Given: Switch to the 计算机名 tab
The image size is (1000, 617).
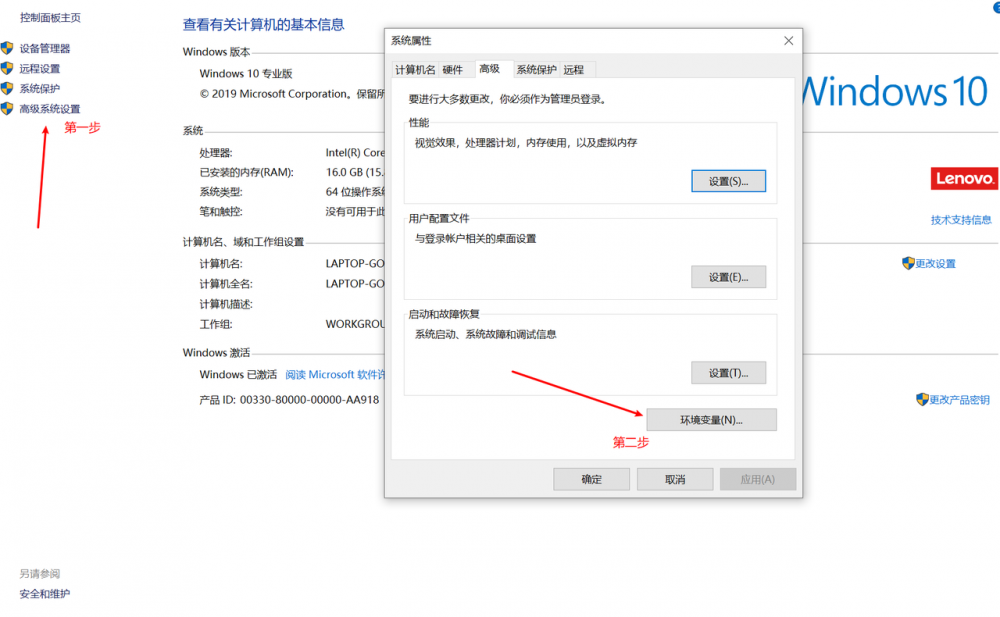Looking at the screenshot, I should pyautogui.click(x=414, y=69).
